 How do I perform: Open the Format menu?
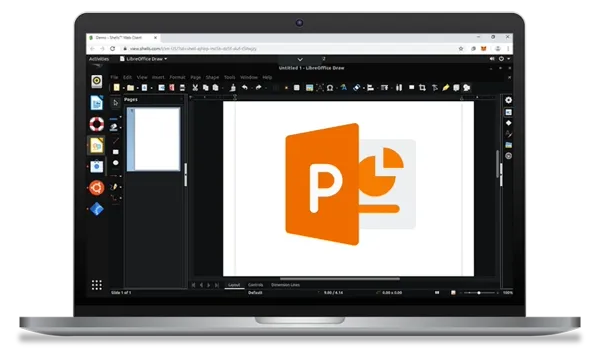(x=177, y=77)
